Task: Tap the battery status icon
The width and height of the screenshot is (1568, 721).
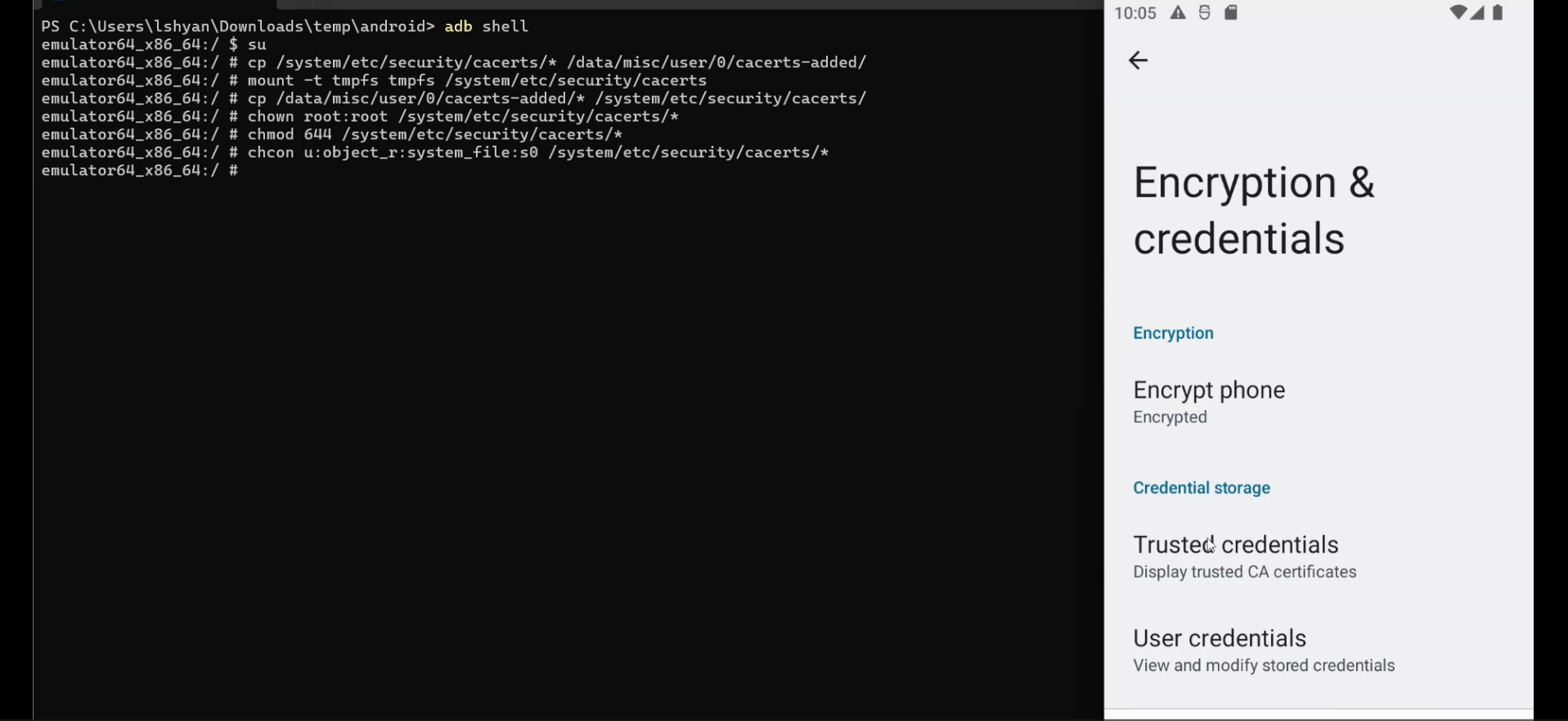Action: (1498, 12)
